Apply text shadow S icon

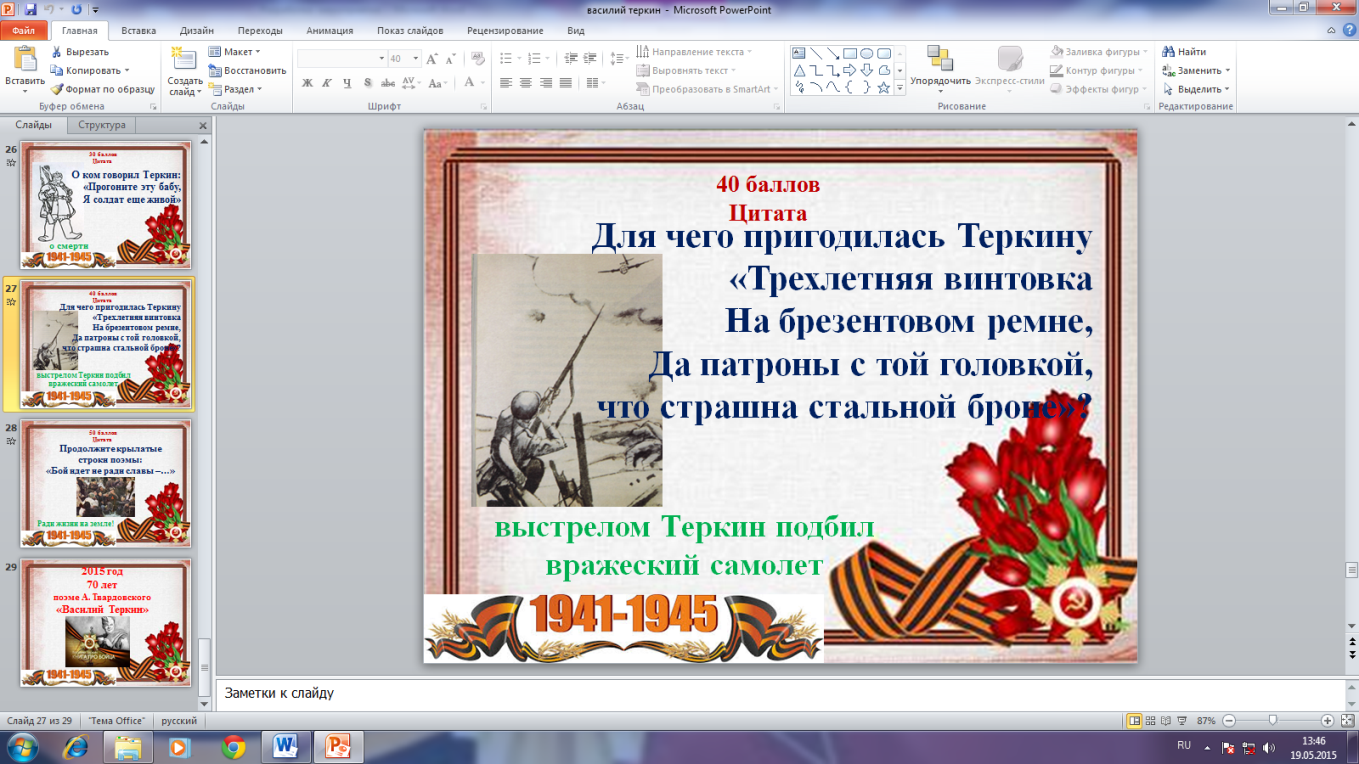(x=368, y=83)
